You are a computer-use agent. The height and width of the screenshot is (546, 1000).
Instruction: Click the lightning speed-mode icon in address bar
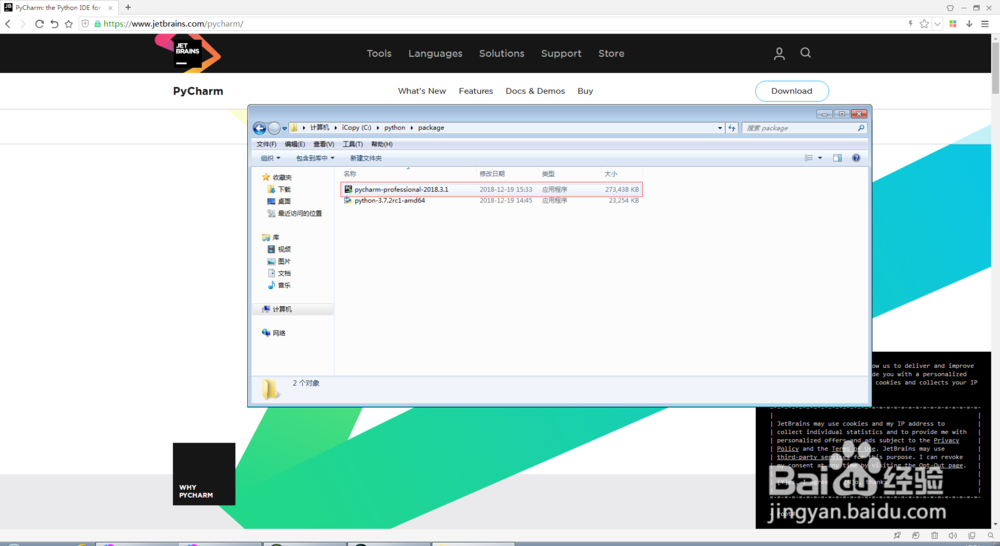(910, 24)
